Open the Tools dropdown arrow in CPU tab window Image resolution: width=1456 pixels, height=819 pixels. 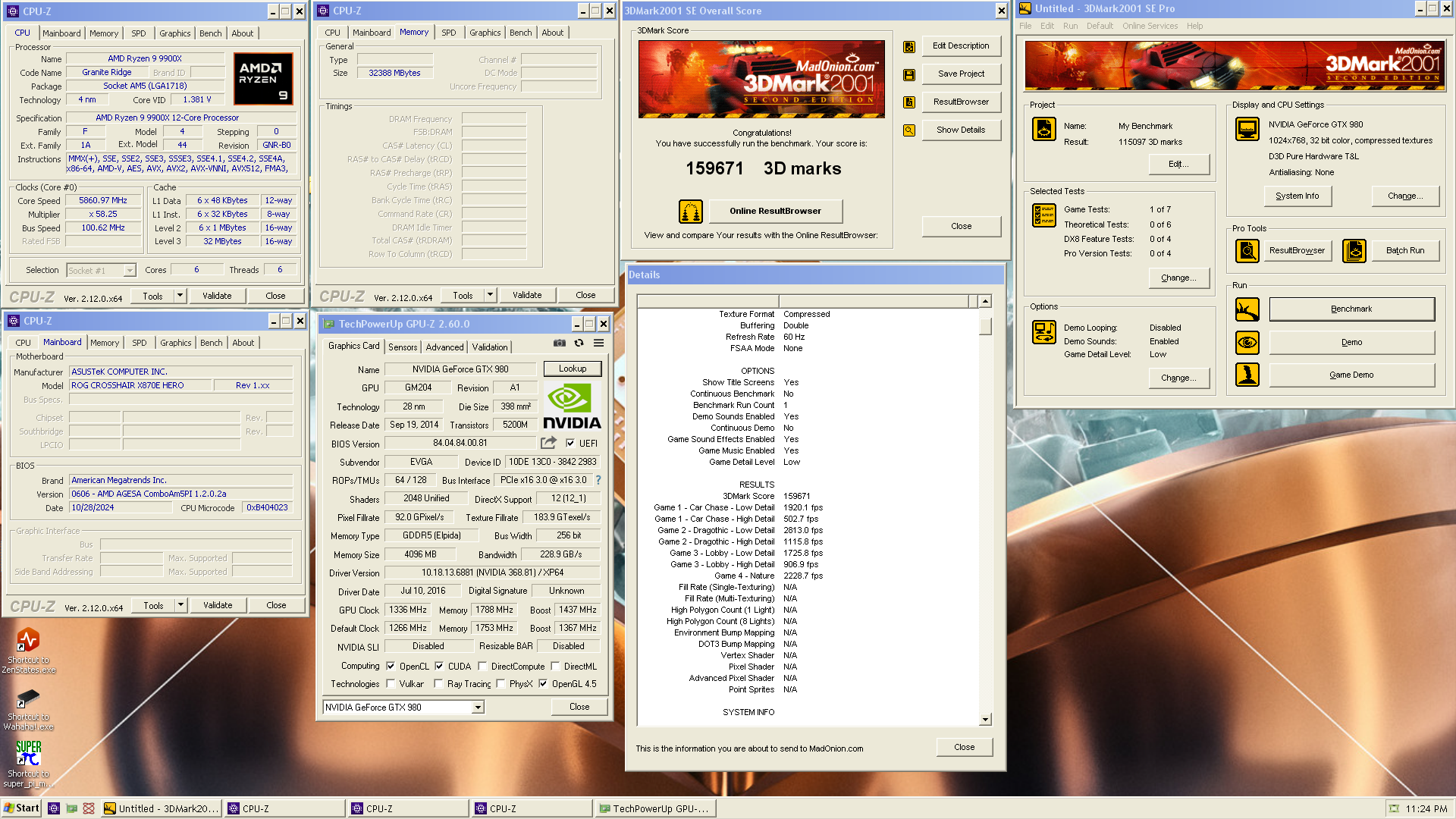point(180,296)
